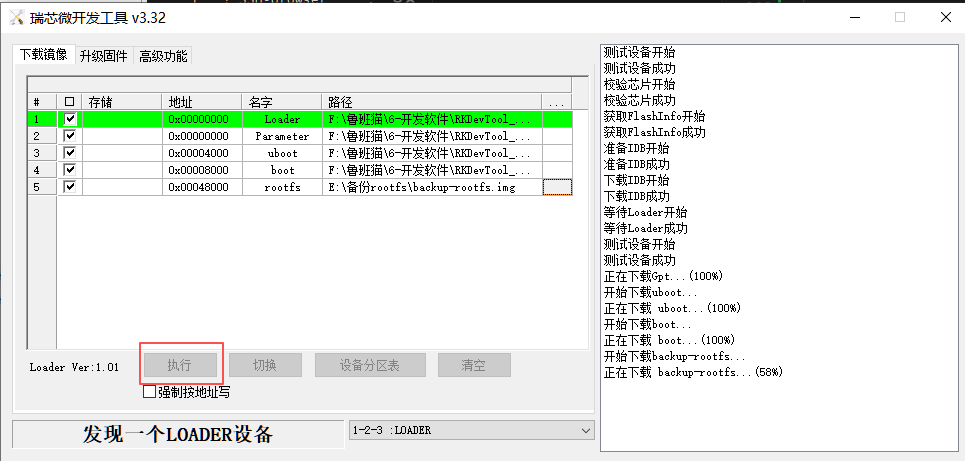
Task: Select the rootfs name cell
Action: click(282, 187)
